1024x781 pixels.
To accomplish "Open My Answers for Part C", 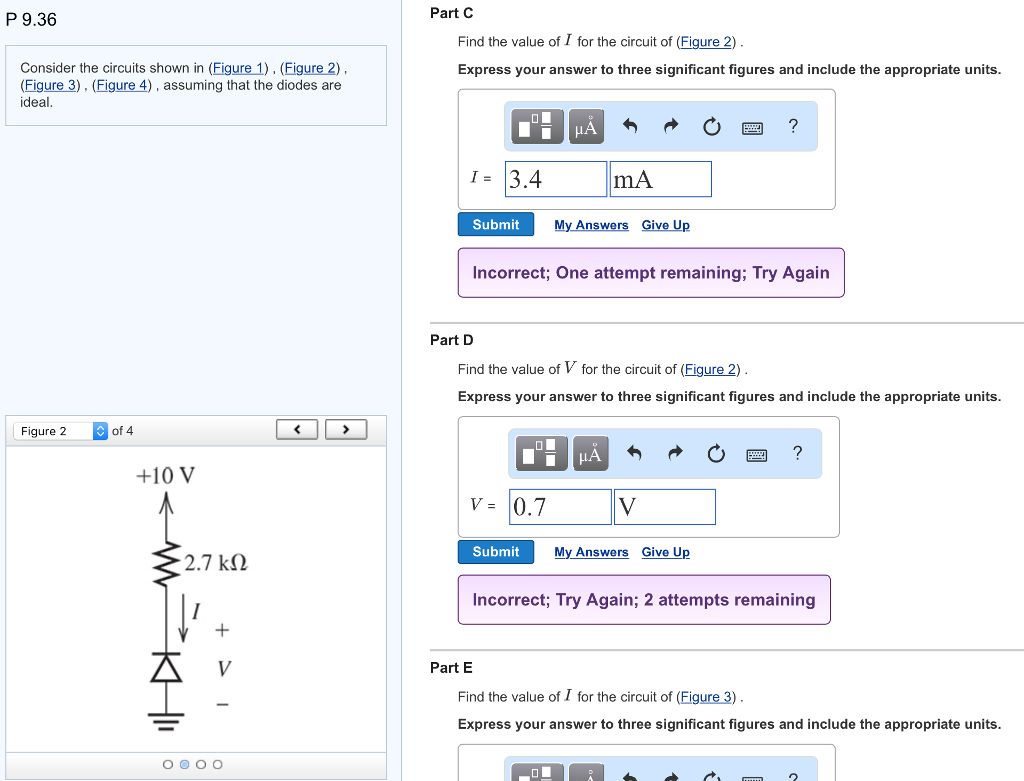I will point(591,225).
